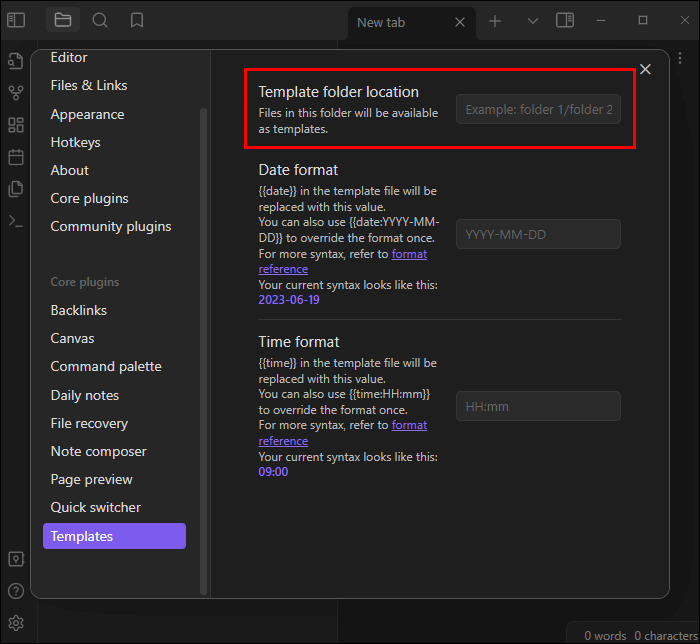
Task: Open another vault from ribbon icon
Action: pos(15,559)
